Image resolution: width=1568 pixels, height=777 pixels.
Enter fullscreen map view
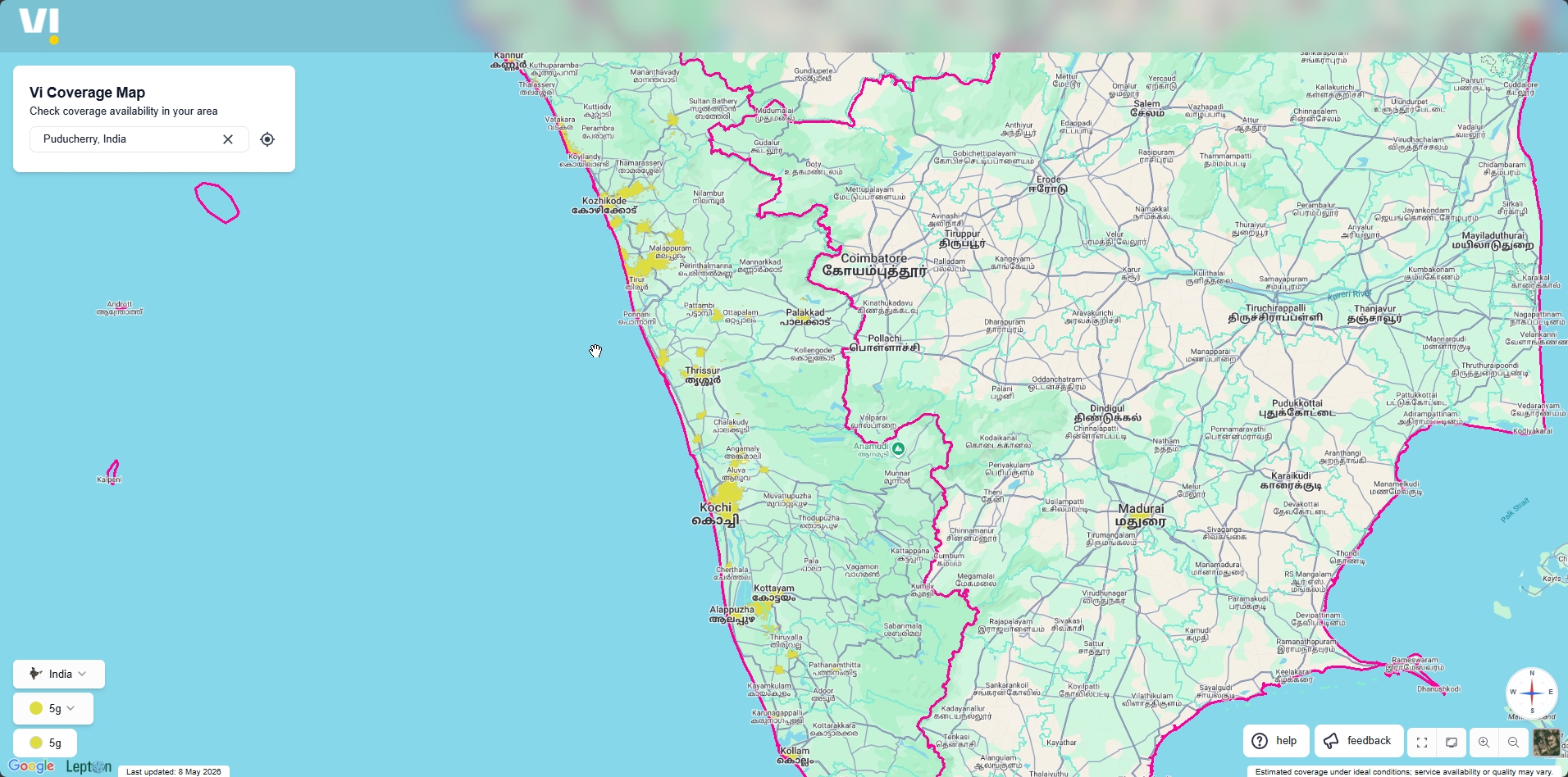pos(1422,743)
